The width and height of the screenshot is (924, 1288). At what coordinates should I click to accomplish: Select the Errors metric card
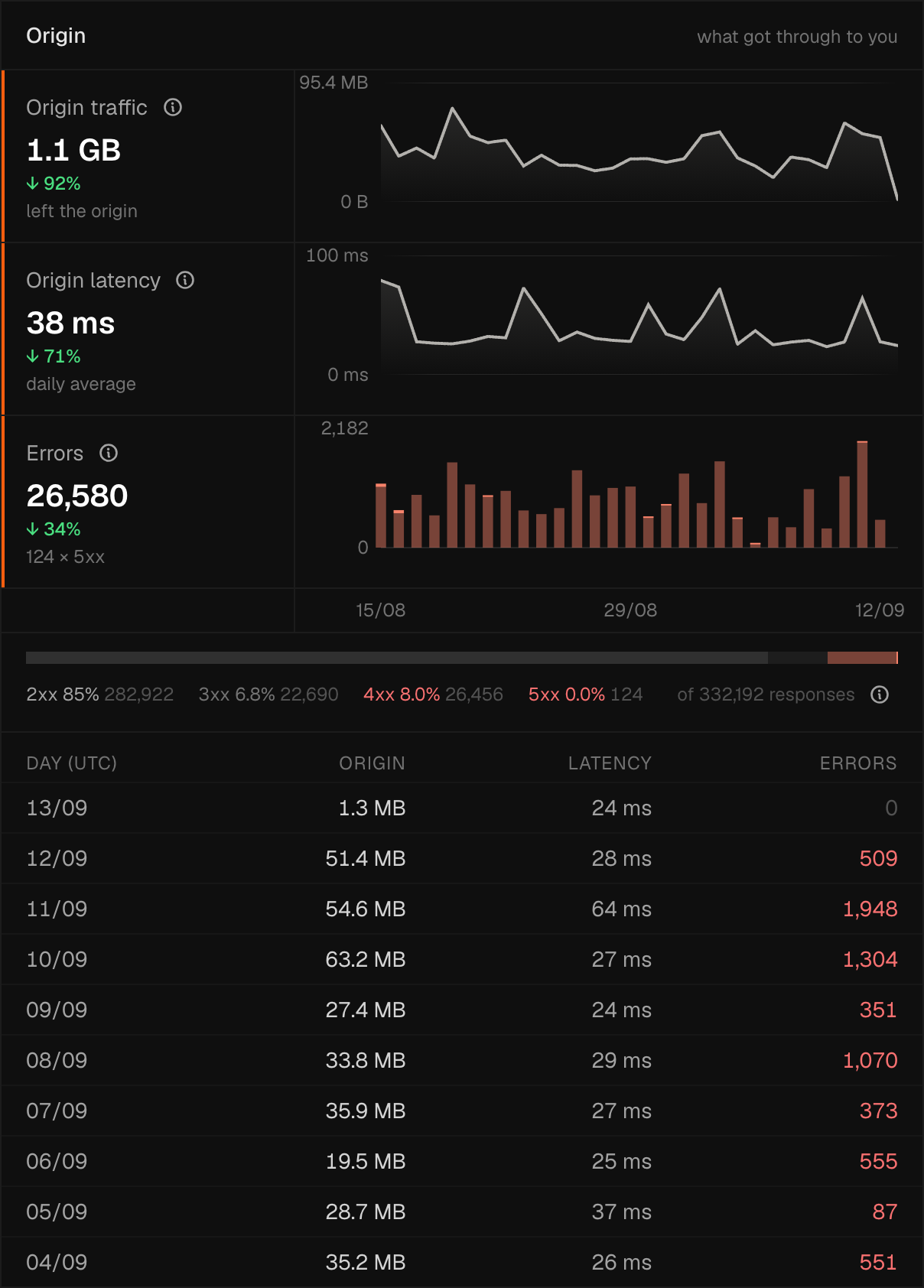pos(148,502)
